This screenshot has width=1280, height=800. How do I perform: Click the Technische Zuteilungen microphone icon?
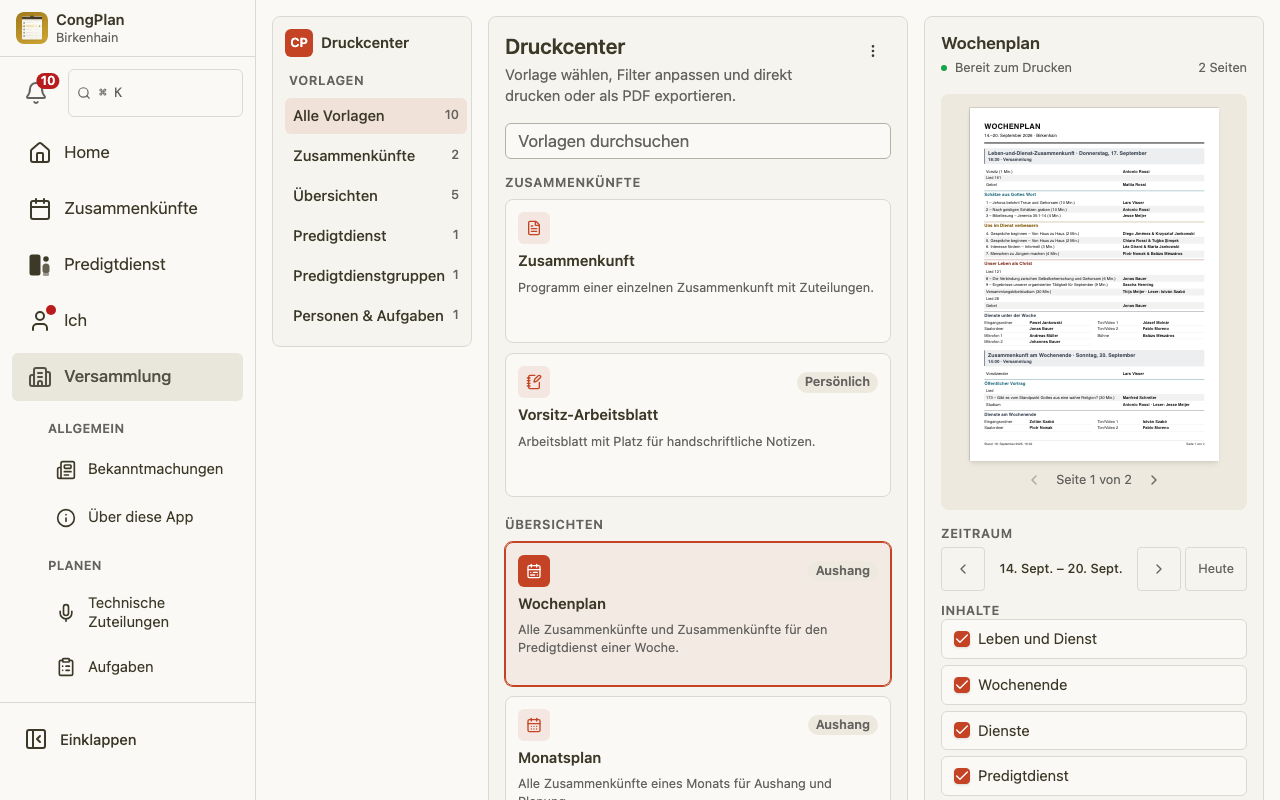click(x=66, y=612)
